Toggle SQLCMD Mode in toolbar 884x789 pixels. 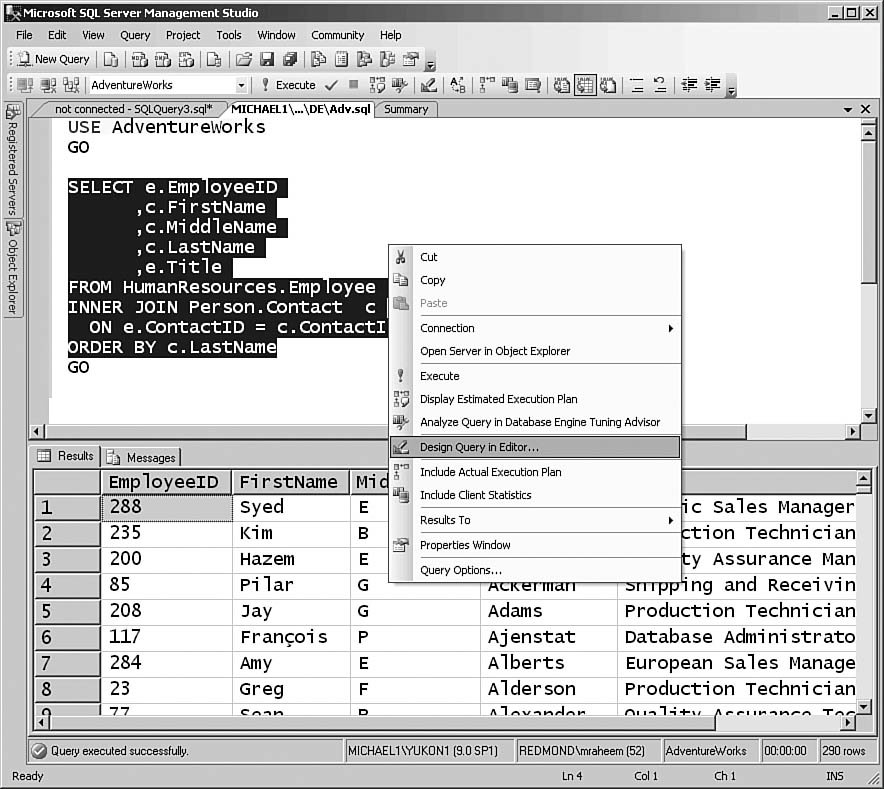coord(533,85)
